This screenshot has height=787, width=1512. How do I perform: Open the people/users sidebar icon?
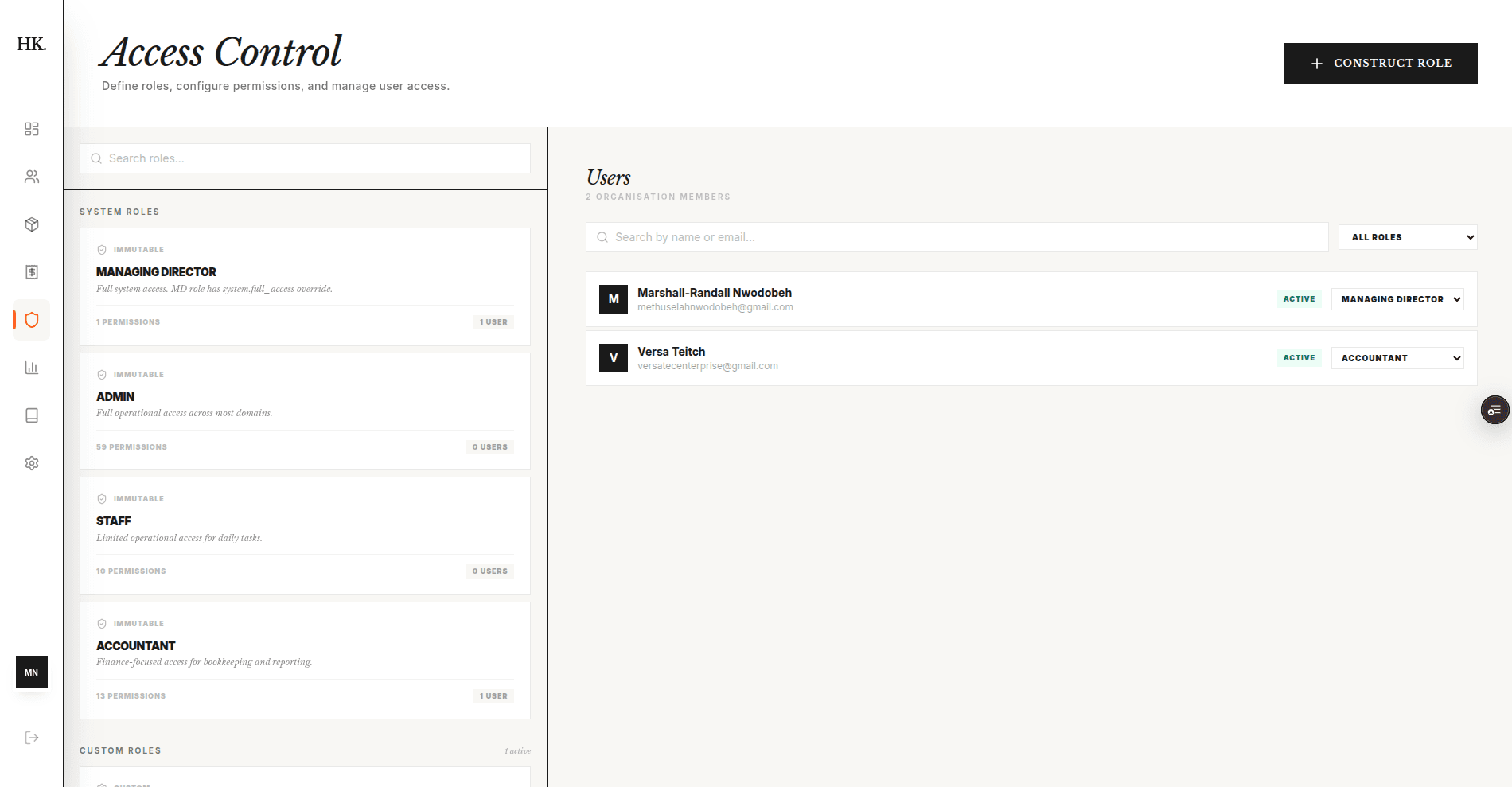click(x=32, y=177)
